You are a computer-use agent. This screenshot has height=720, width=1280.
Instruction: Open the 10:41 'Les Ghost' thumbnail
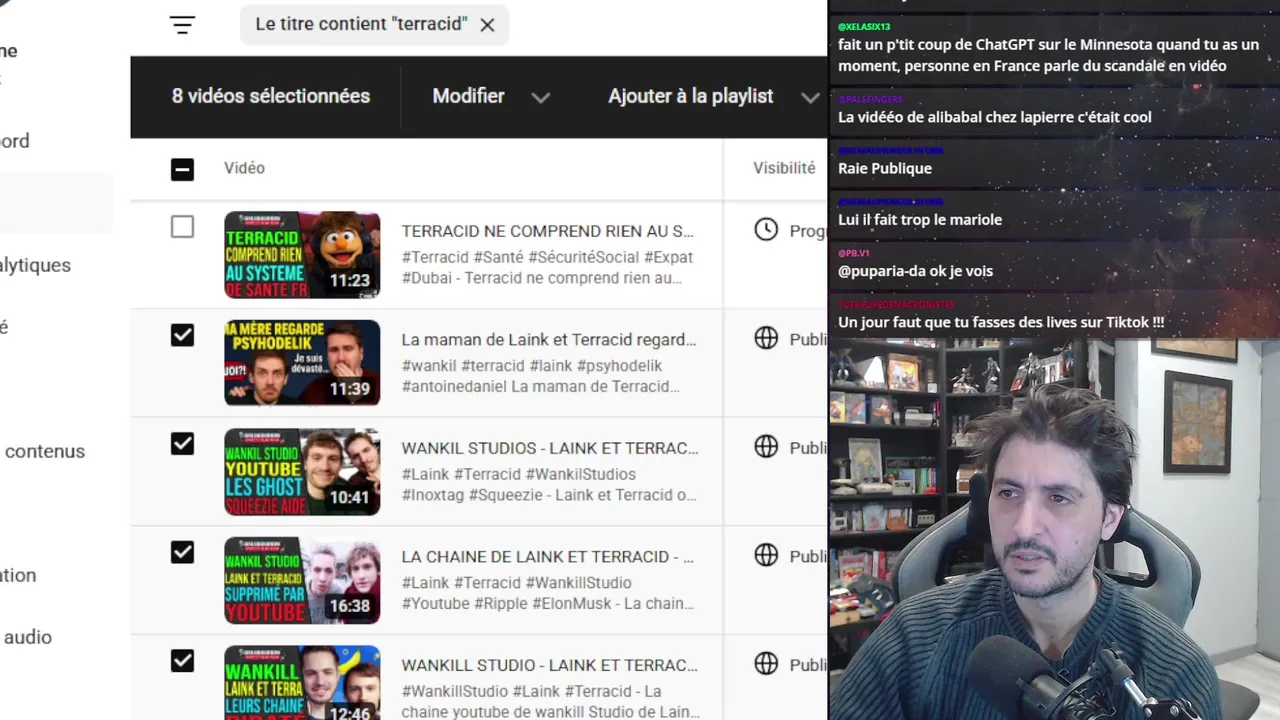[302, 472]
